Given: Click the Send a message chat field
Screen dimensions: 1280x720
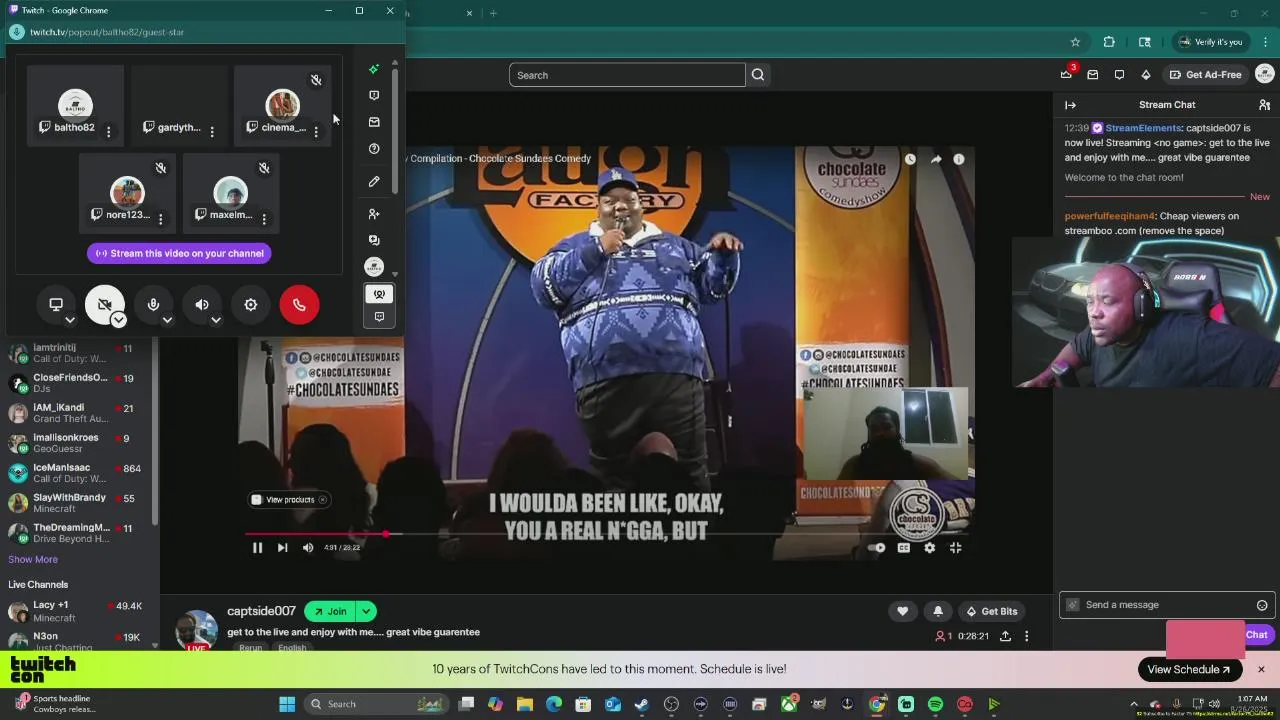Looking at the screenshot, I should click(x=1166, y=605).
